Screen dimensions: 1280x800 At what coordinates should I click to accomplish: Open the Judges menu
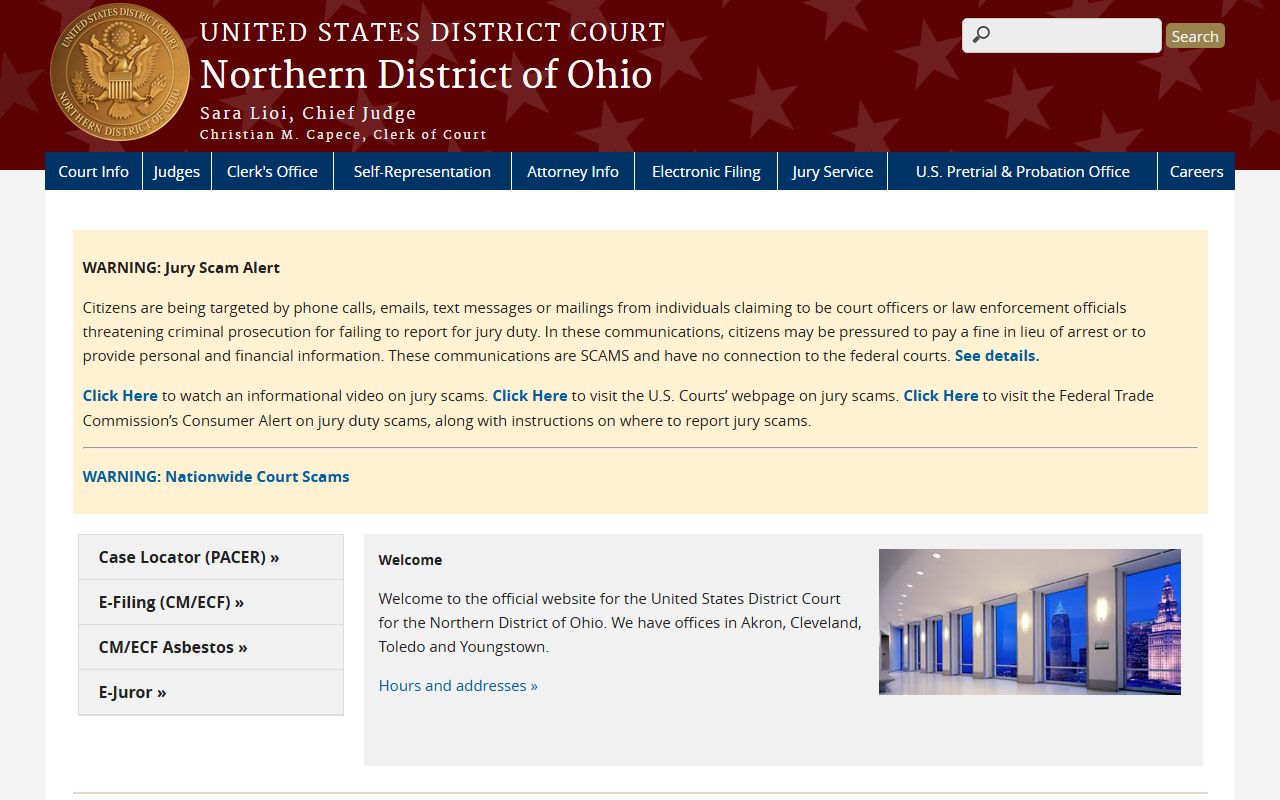tap(177, 171)
